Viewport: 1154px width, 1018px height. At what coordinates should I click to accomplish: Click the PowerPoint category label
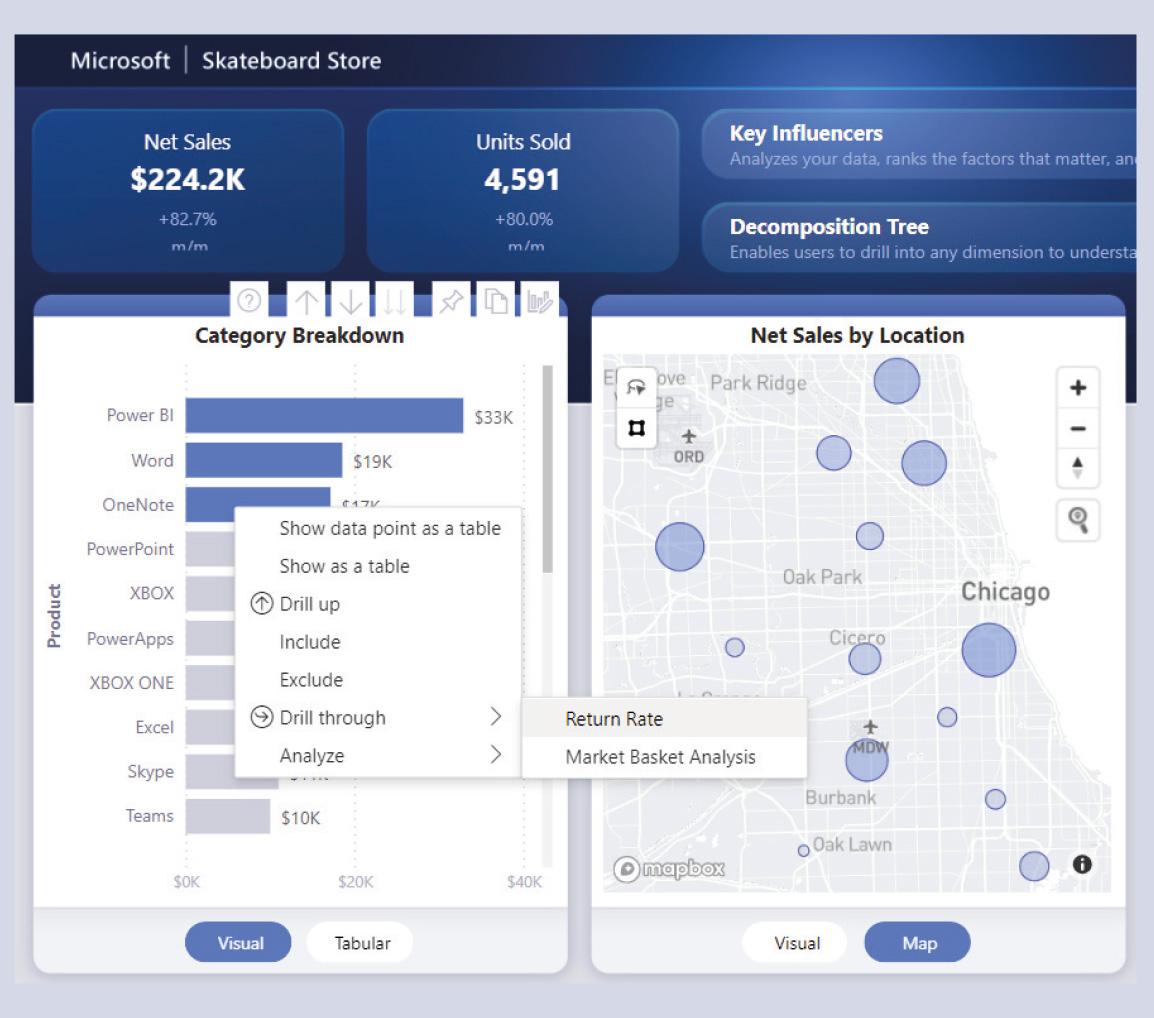coord(130,549)
